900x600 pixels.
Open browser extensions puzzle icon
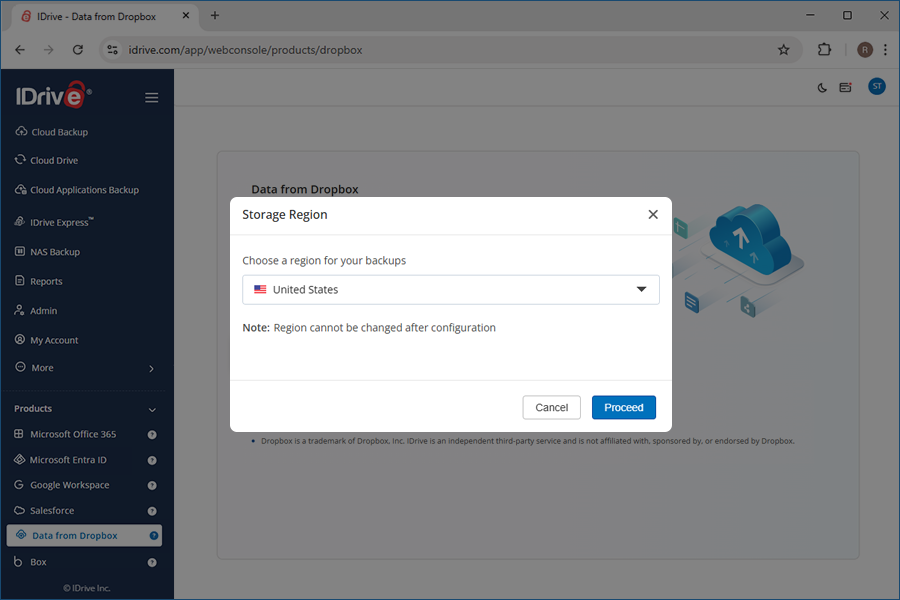pyautogui.click(x=824, y=50)
